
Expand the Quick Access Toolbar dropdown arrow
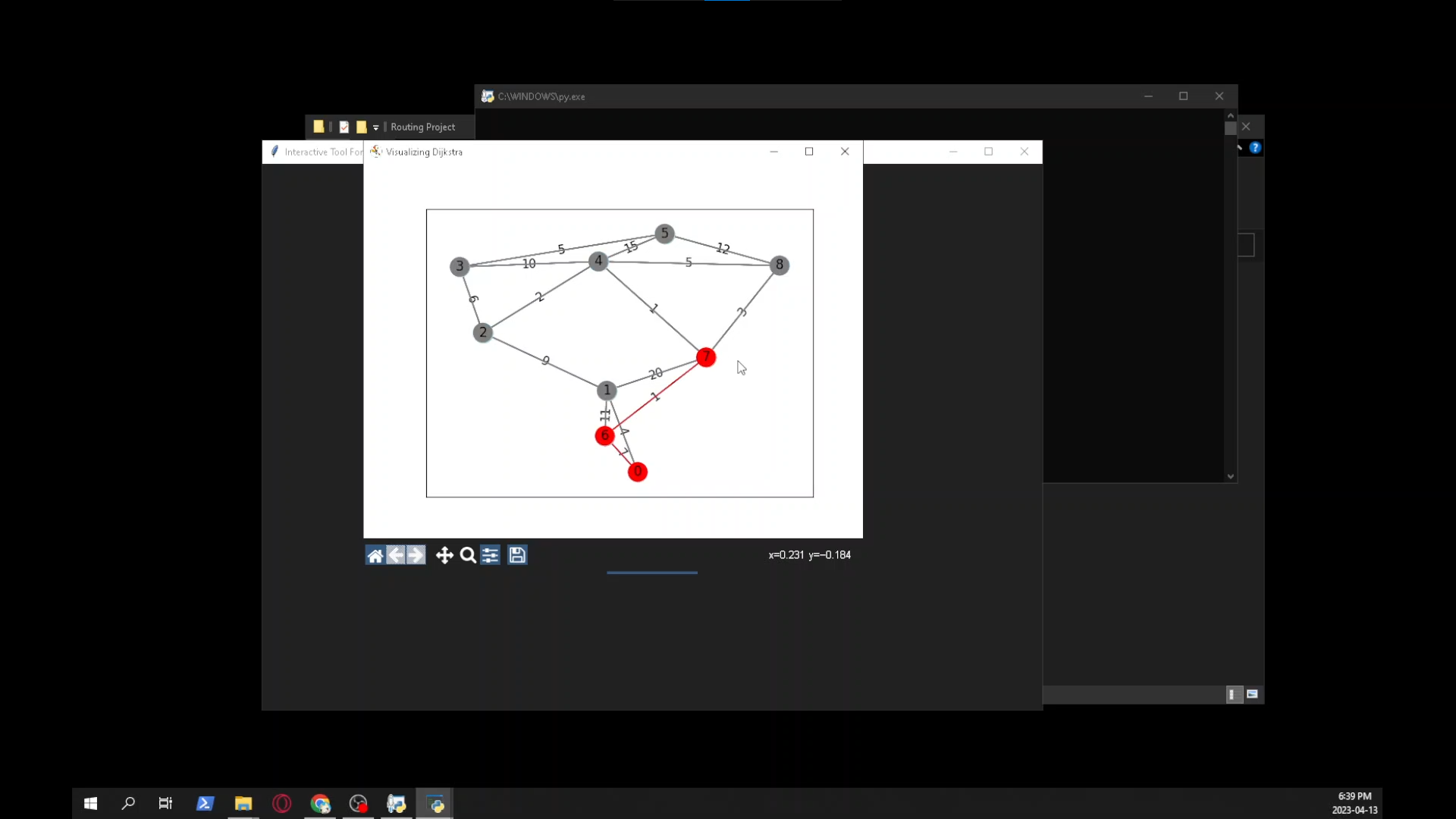tap(375, 127)
